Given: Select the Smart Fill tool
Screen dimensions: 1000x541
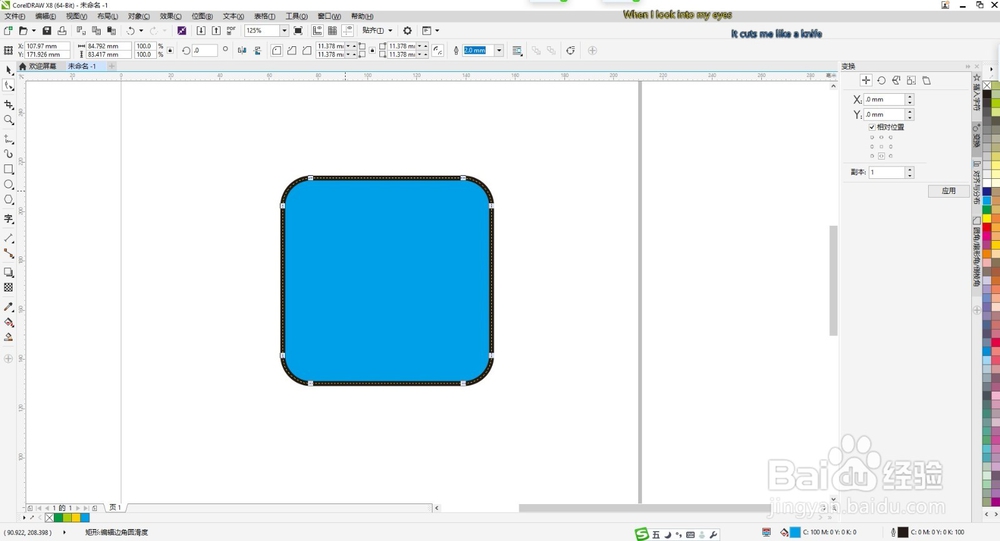Looking at the screenshot, I should (9, 337).
